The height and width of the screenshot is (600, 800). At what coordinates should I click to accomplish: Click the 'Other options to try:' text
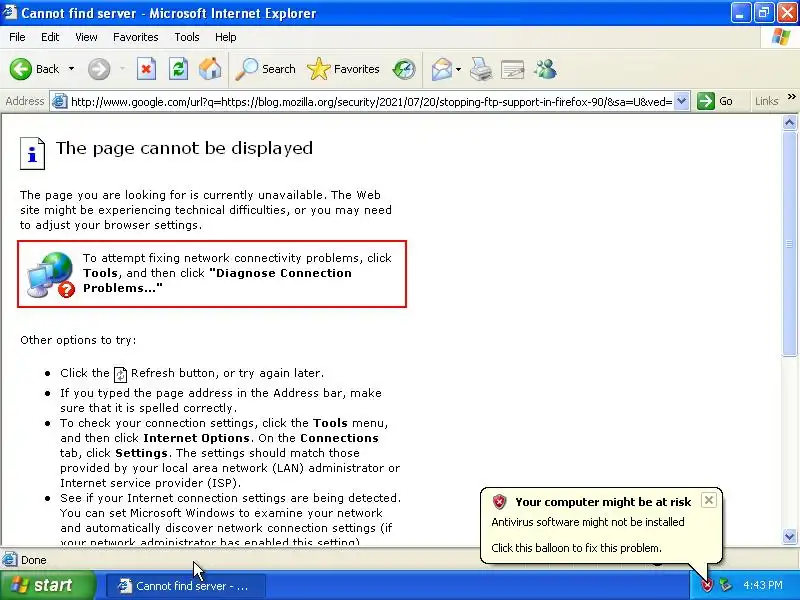pos(78,340)
